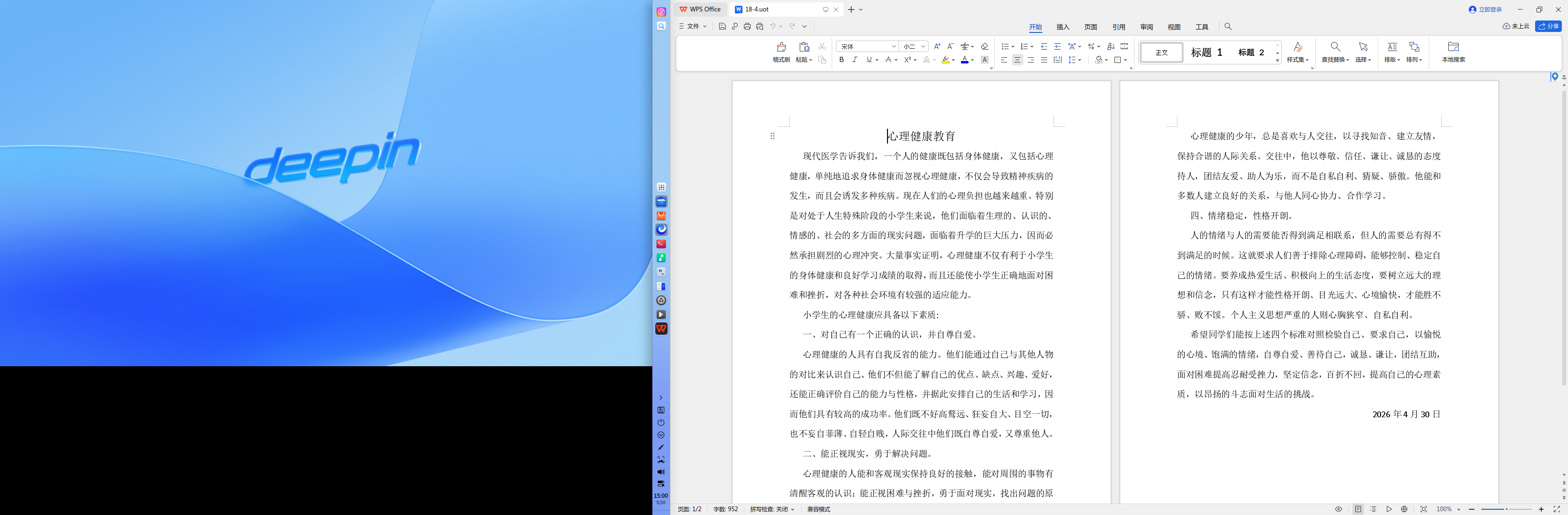Viewport: 1568px width, 515px height.
Task: Expand the borders dropdown arrow
Action: (1125, 60)
